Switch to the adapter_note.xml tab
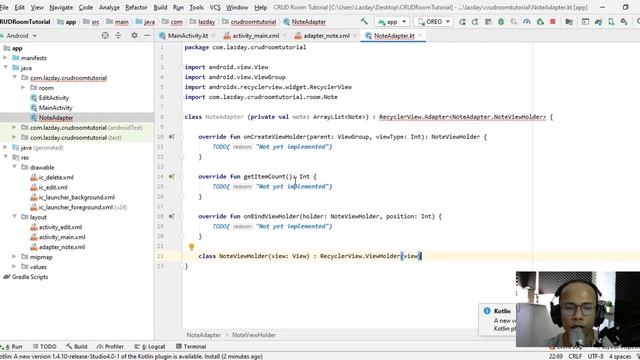The height and width of the screenshot is (360, 640). [x=327, y=36]
